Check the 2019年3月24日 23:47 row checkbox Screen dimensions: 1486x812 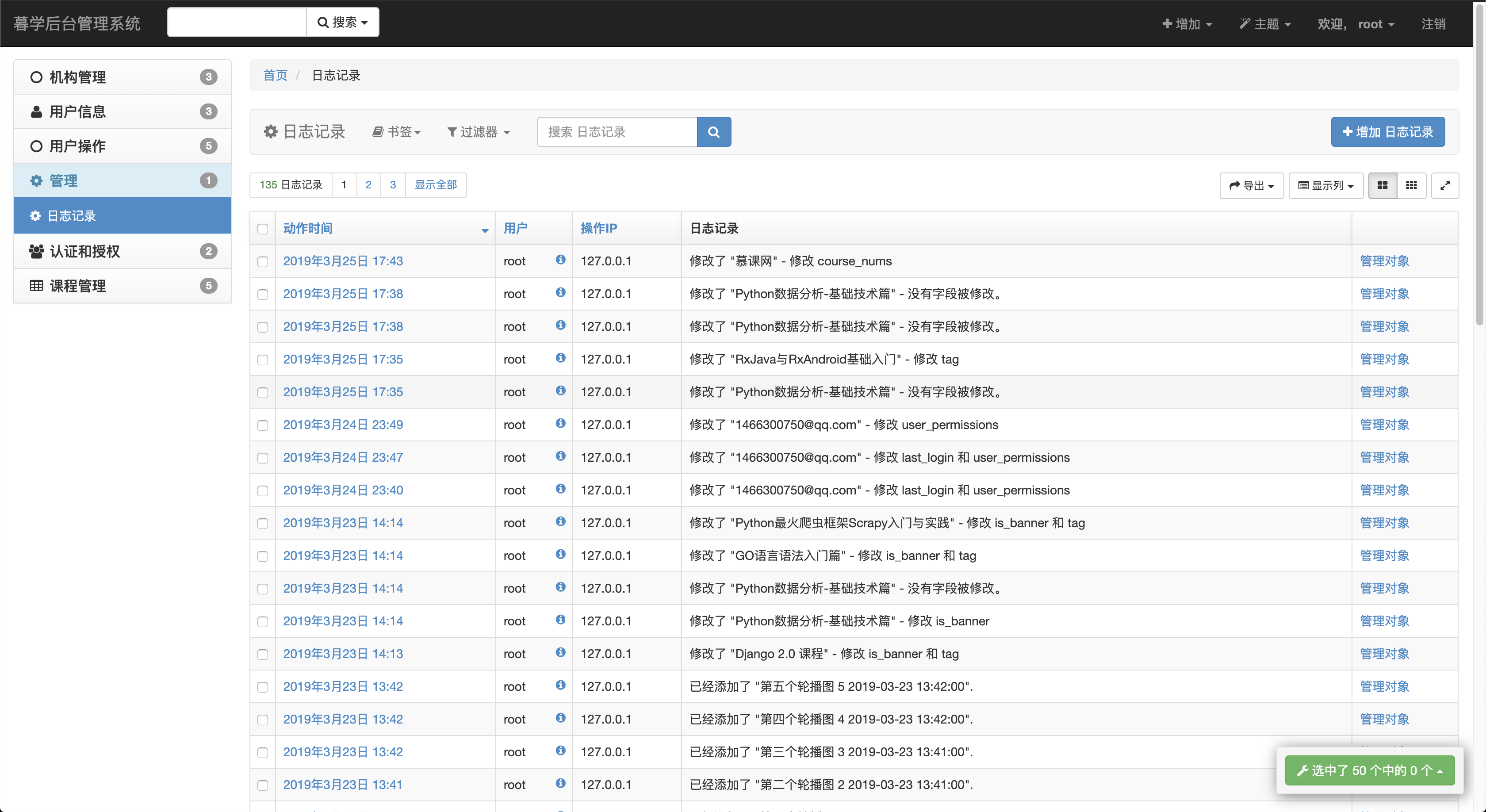[x=262, y=458]
